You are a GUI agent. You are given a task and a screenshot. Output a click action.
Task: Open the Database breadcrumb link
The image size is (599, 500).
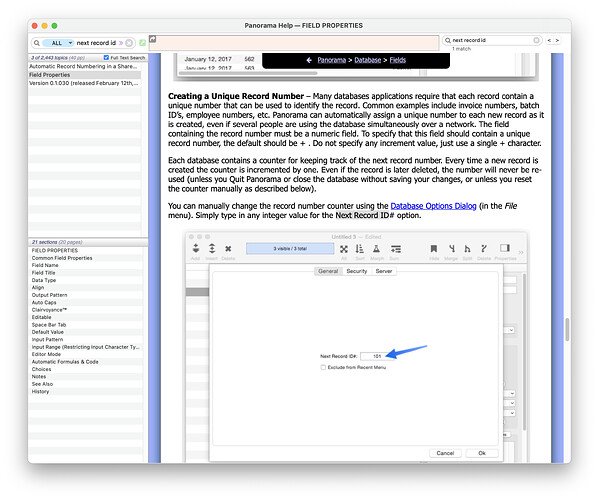(367, 60)
